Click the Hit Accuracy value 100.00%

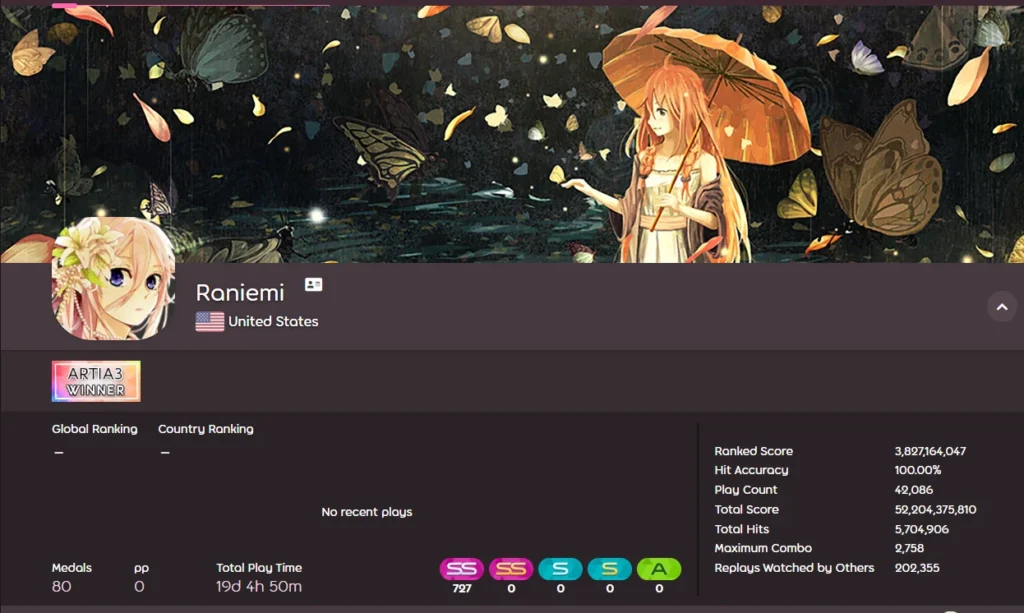coord(918,470)
